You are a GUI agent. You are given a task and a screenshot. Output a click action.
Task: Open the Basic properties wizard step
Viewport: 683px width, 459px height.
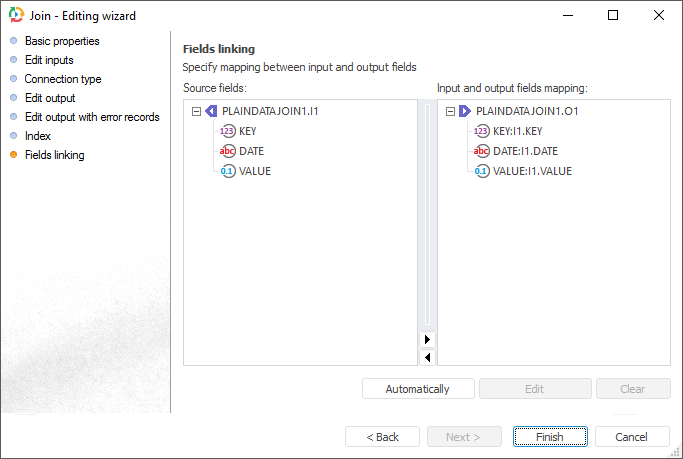coord(62,41)
